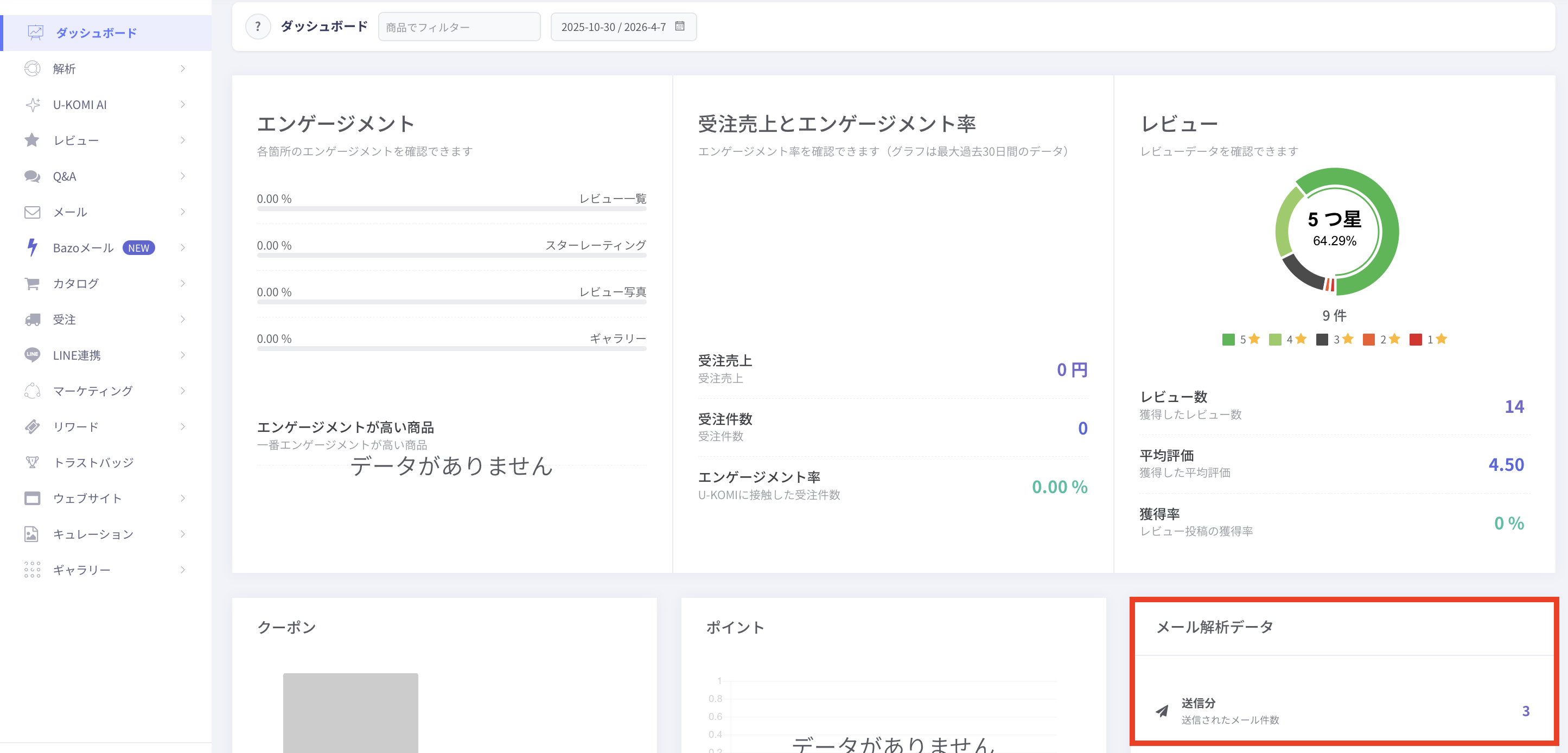
Task: Open the Q&A sidebar entry
Action: [65, 176]
